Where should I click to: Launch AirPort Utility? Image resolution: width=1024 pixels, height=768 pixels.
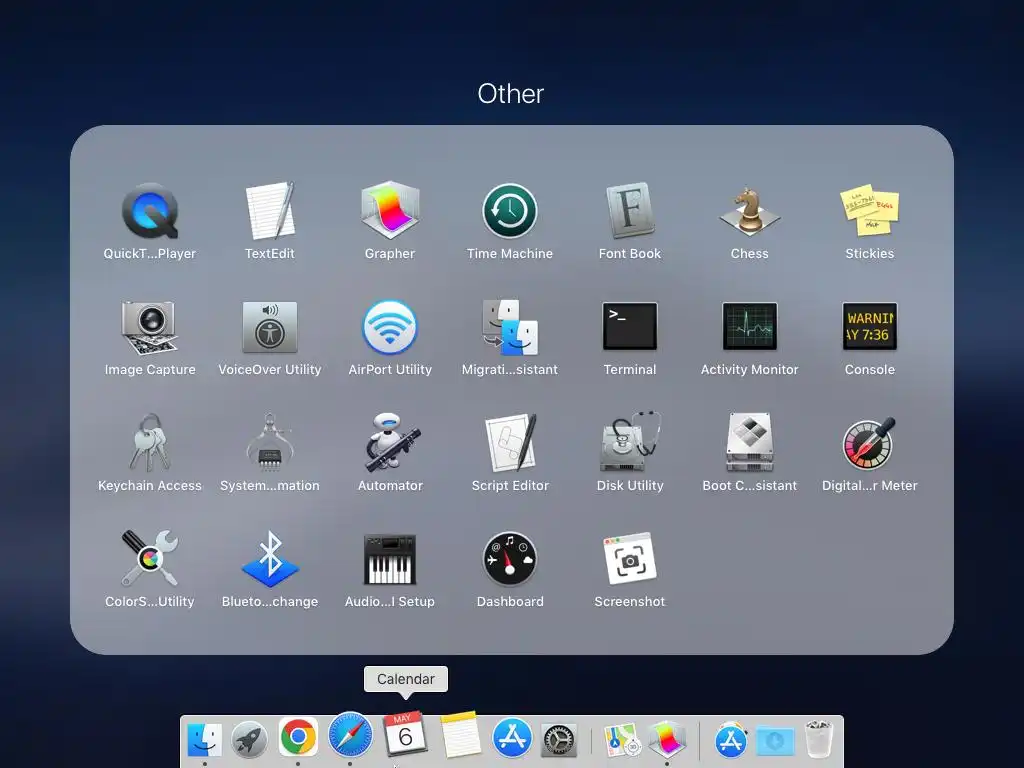point(390,327)
